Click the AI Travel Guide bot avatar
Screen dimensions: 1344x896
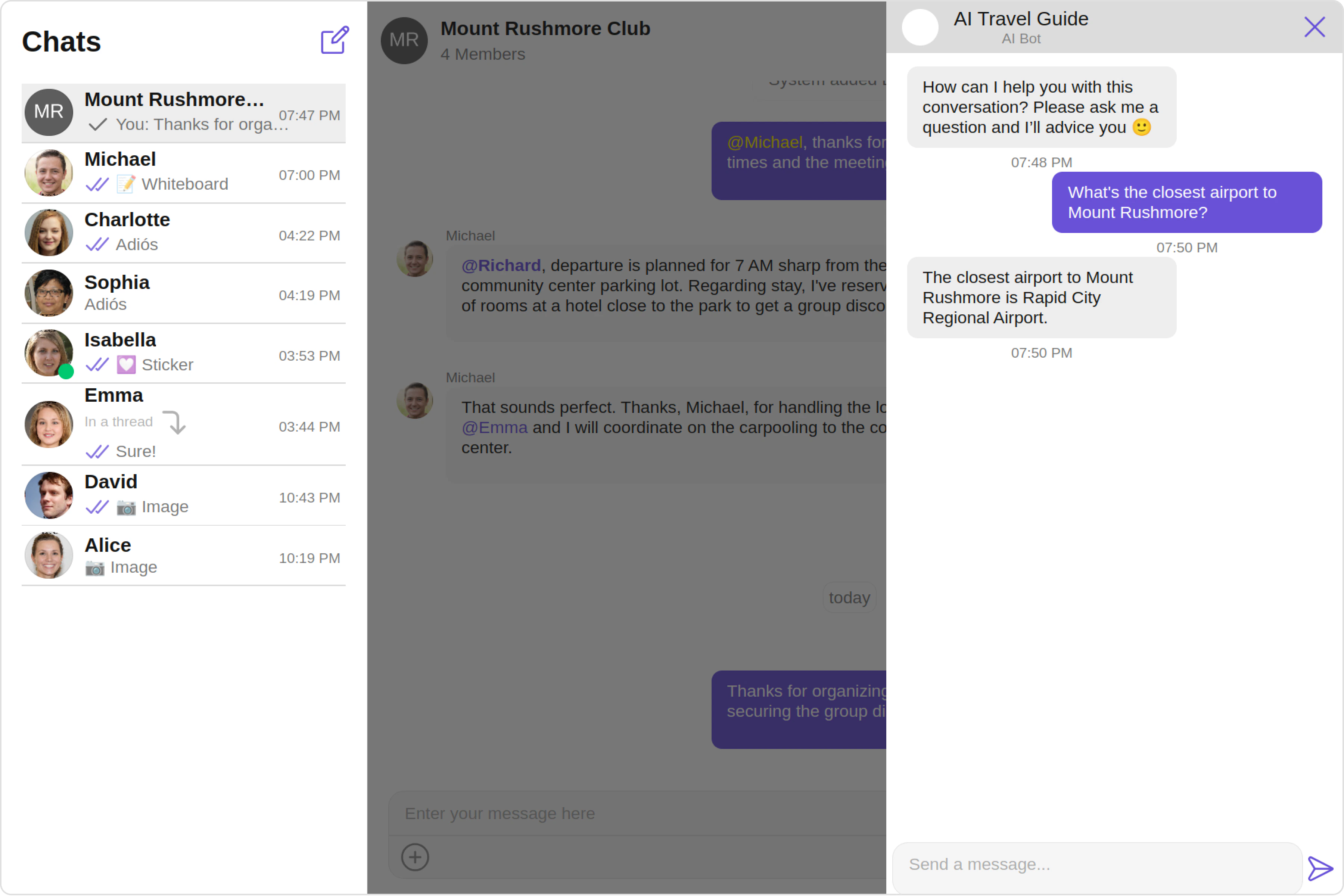tap(920, 27)
